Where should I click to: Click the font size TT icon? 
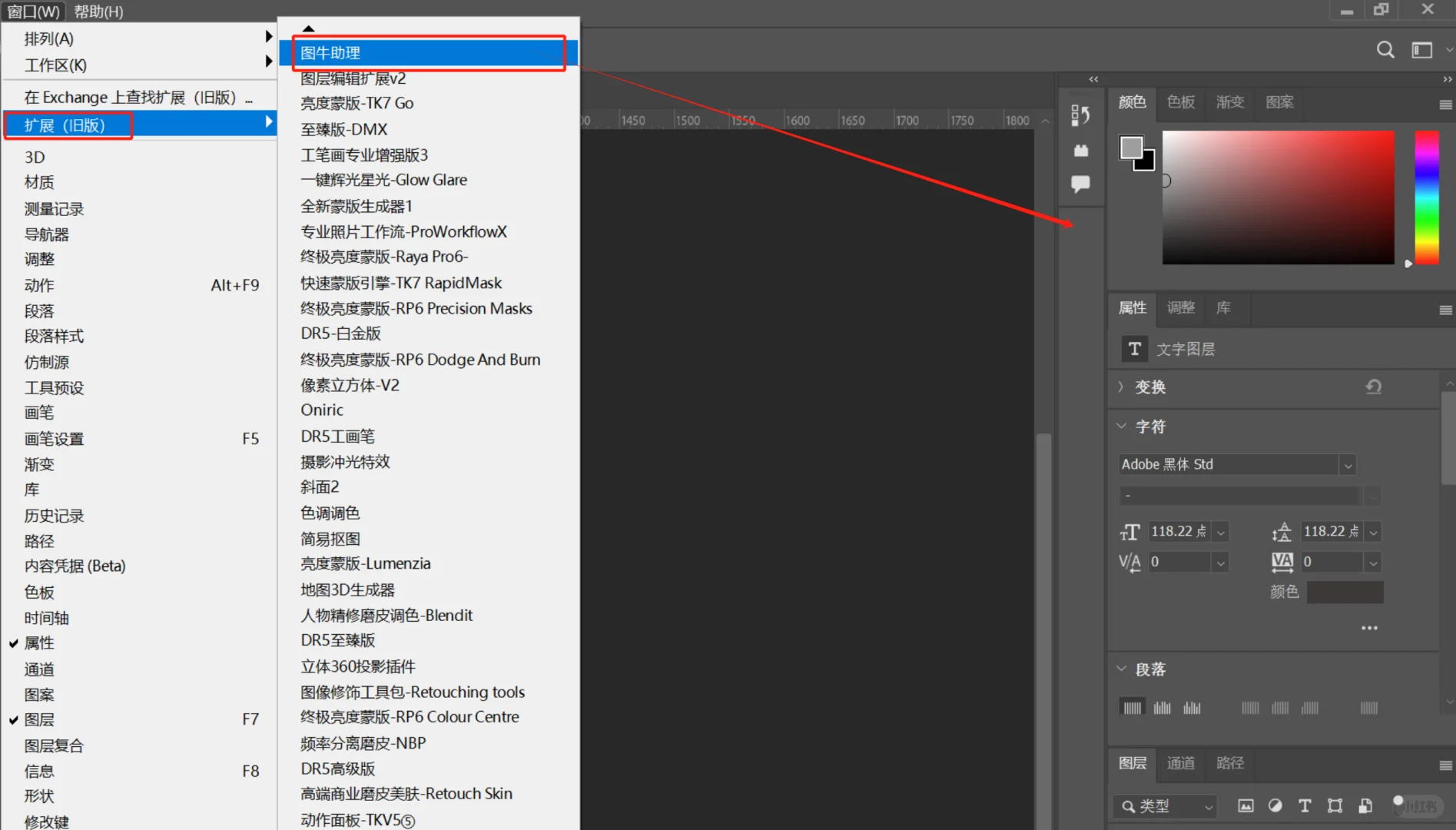pos(1129,532)
